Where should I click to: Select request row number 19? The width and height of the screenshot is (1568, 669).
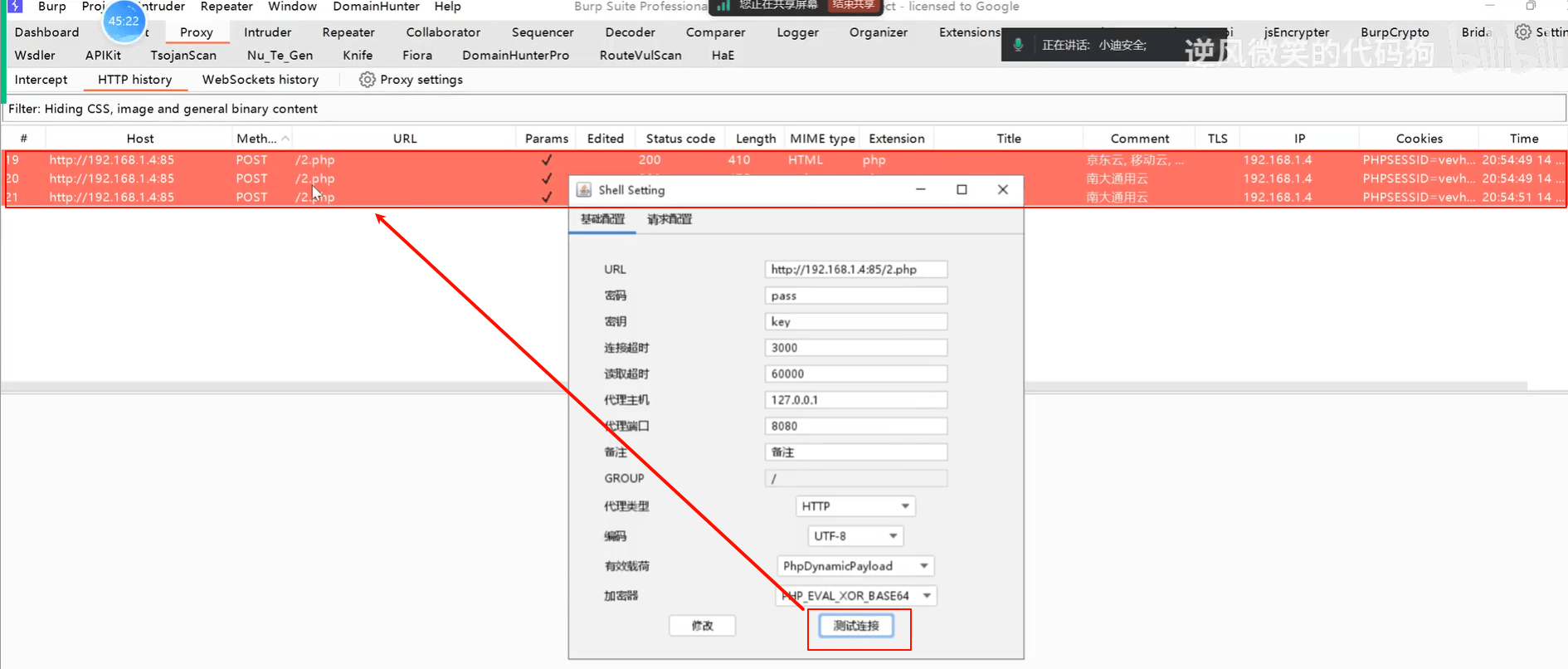tap(783, 160)
